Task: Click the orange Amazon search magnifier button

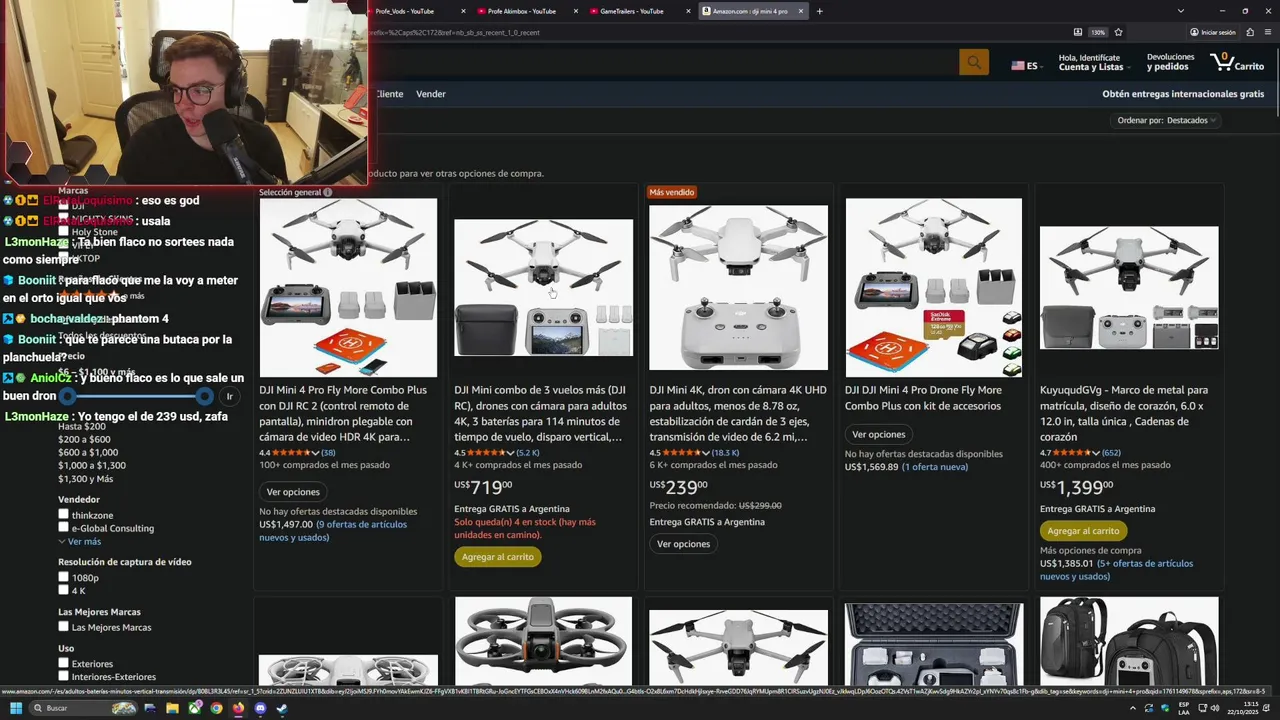Action: point(973,62)
